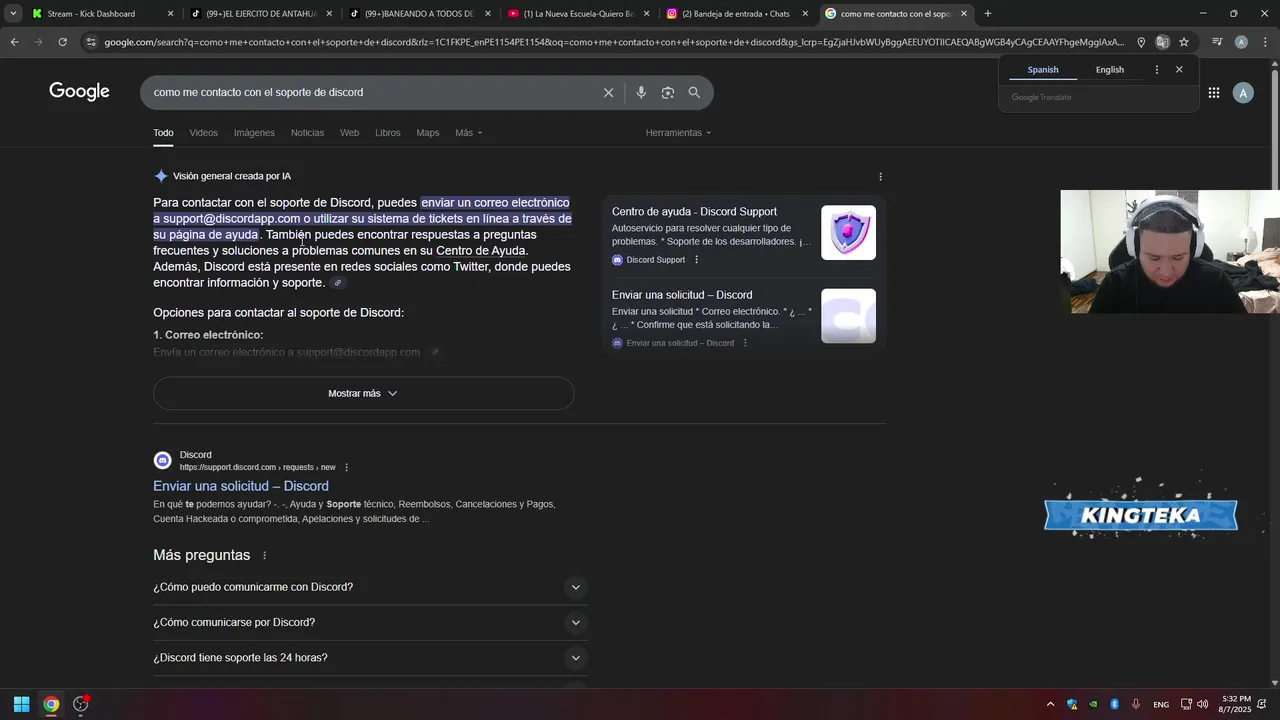Click the Windows Security tray icon
This screenshot has width=1280, height=720.
(x=1072, y=704)
